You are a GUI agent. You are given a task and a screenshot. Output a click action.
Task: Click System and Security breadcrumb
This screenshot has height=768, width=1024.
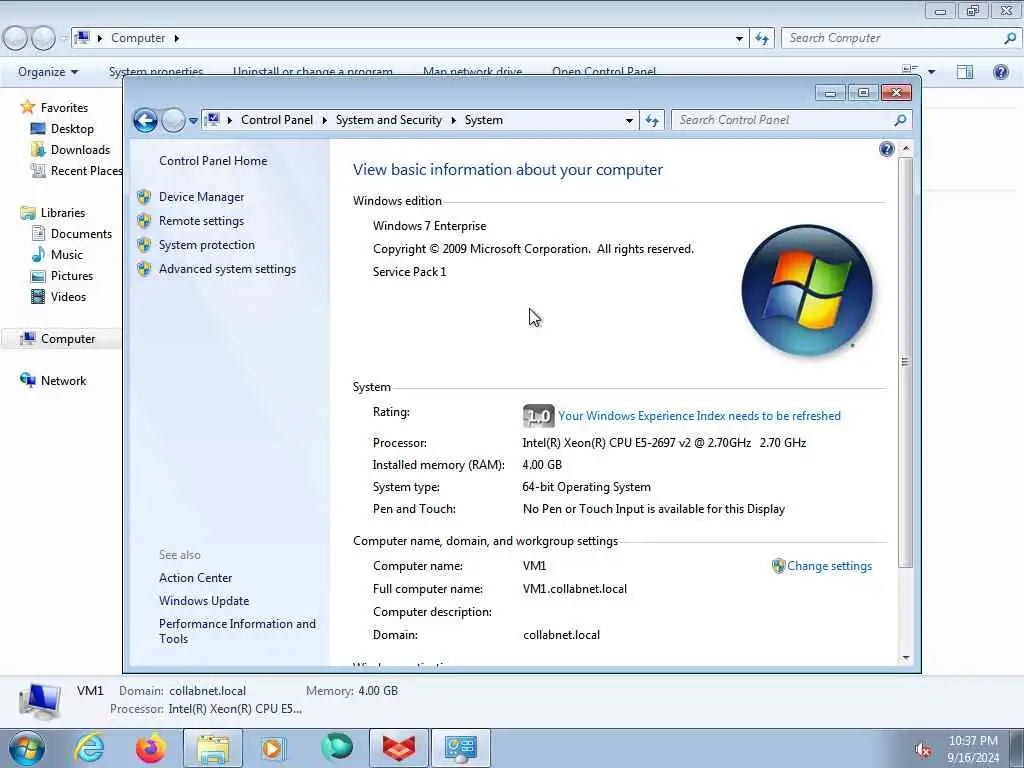(x=389, y=120)
